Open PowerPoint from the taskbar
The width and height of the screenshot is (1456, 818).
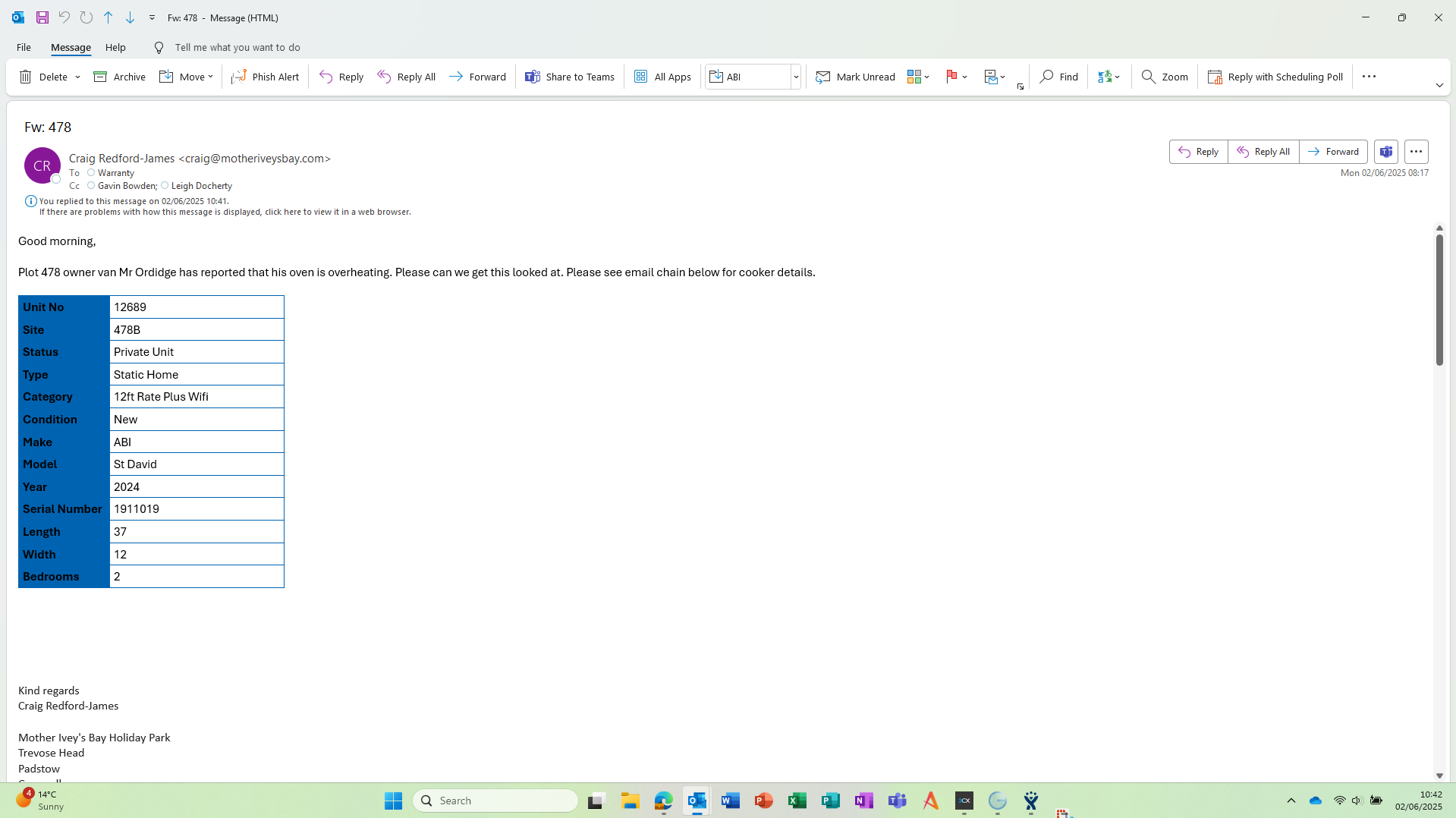coord(763,801)
